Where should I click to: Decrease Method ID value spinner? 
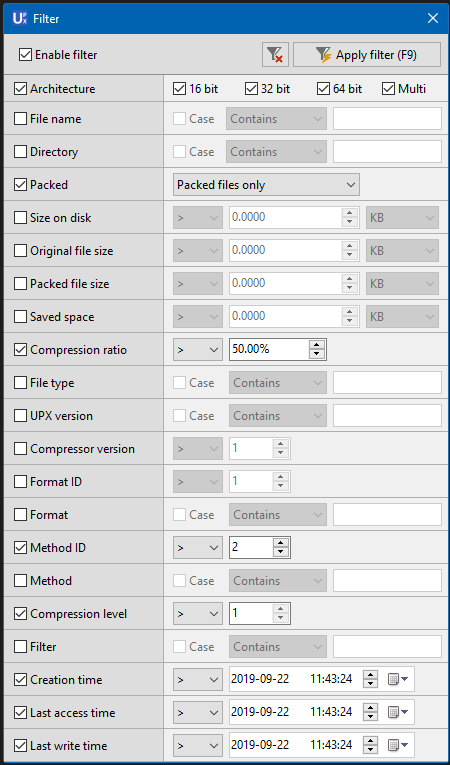(x=281, y=552)
